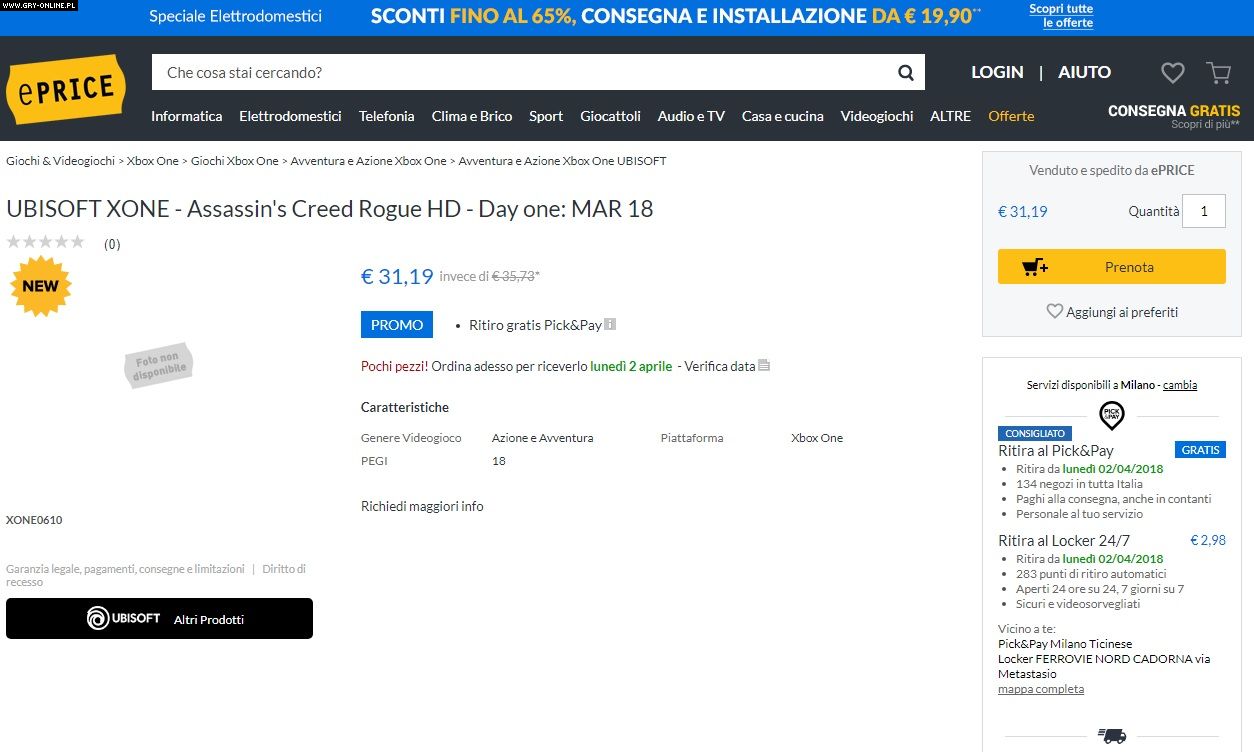Click the UBISOFT Altri Prodotti banner
Image resolution: width=1254 pixels, height=752 pixels.
[x=159, y=619]
